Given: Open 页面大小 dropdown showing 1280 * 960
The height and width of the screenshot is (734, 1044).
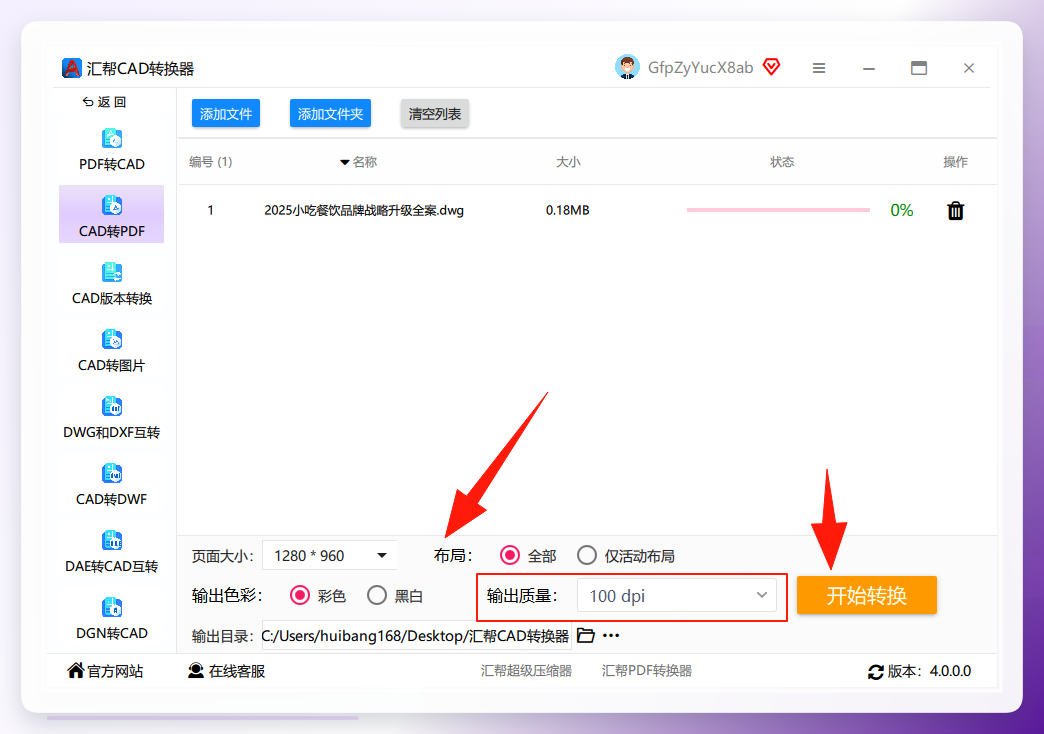Looking at the screenshot, I should (x=330, y=555).
